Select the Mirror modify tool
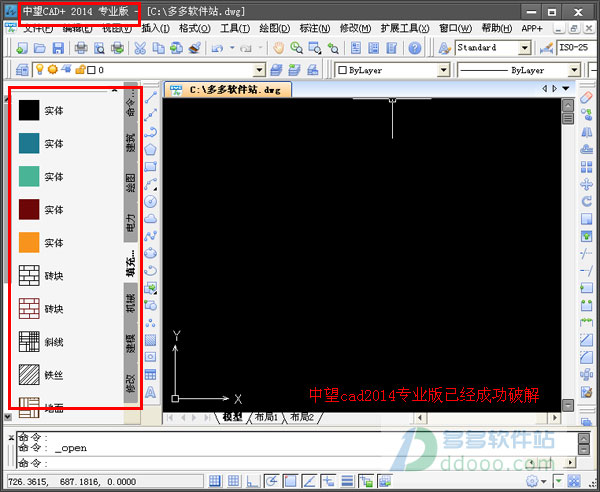Image resolution: width=600 pixels, height=492 pixels. pos(586,132)
